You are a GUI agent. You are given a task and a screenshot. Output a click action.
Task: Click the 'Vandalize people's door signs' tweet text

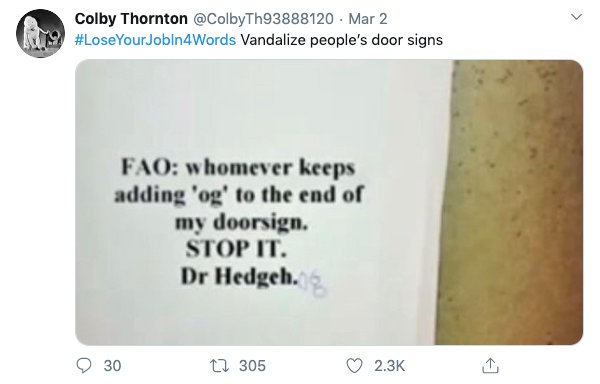342,40
